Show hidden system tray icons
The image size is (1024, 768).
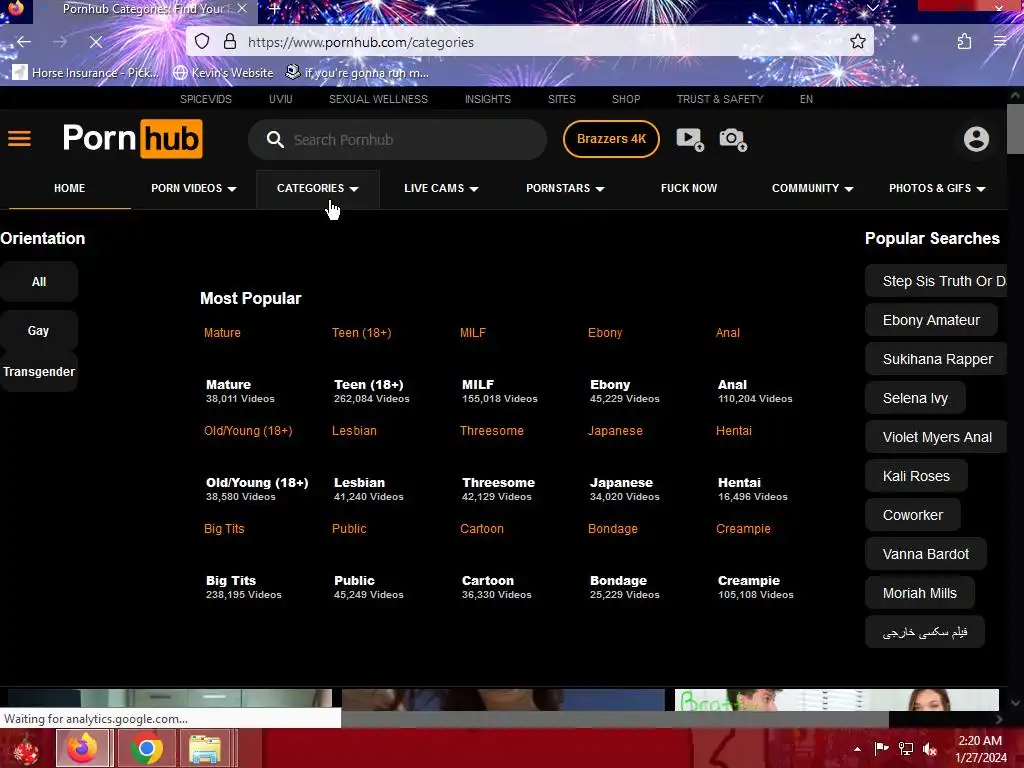point(857,749)
